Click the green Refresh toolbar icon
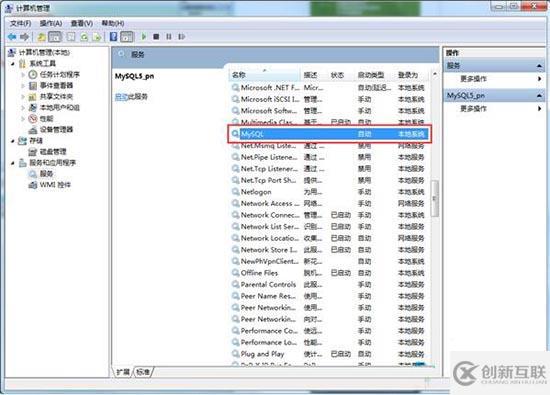Screen dimensions: 550x395 [x=84, y=36]
